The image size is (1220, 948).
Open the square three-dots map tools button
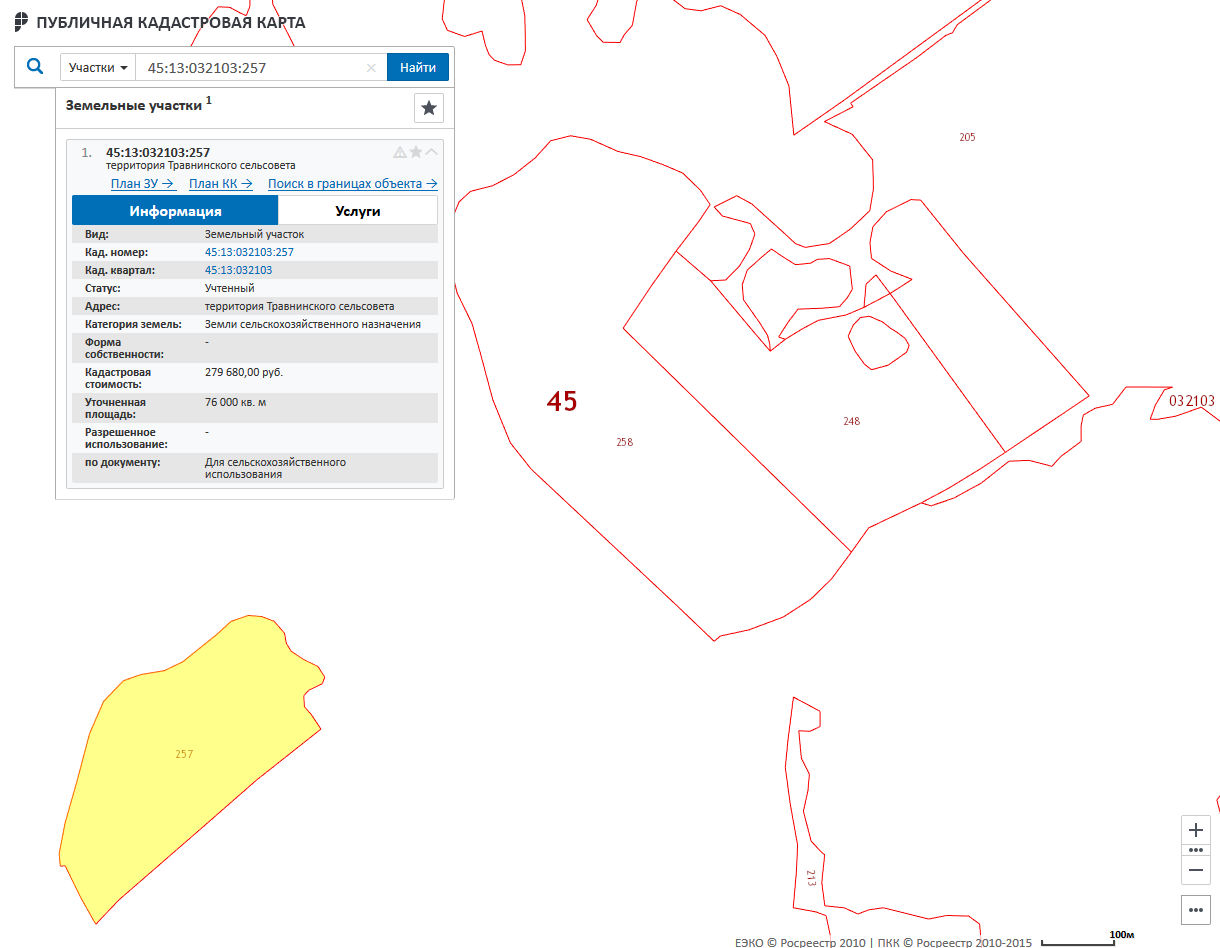(1196, 910)
